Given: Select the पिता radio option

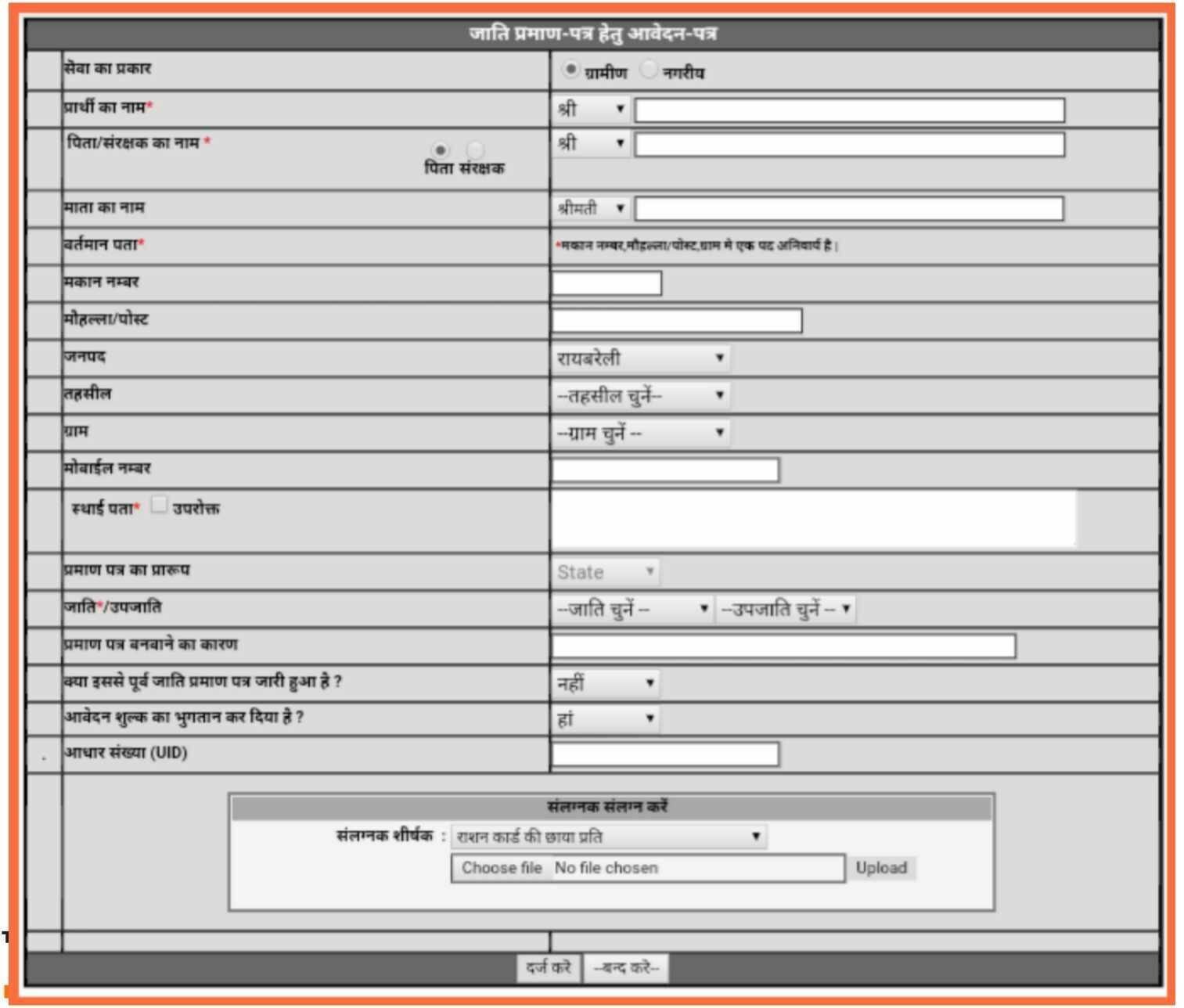Looking at the screenshot, I should pyautogui.click(x=441, y=149).
